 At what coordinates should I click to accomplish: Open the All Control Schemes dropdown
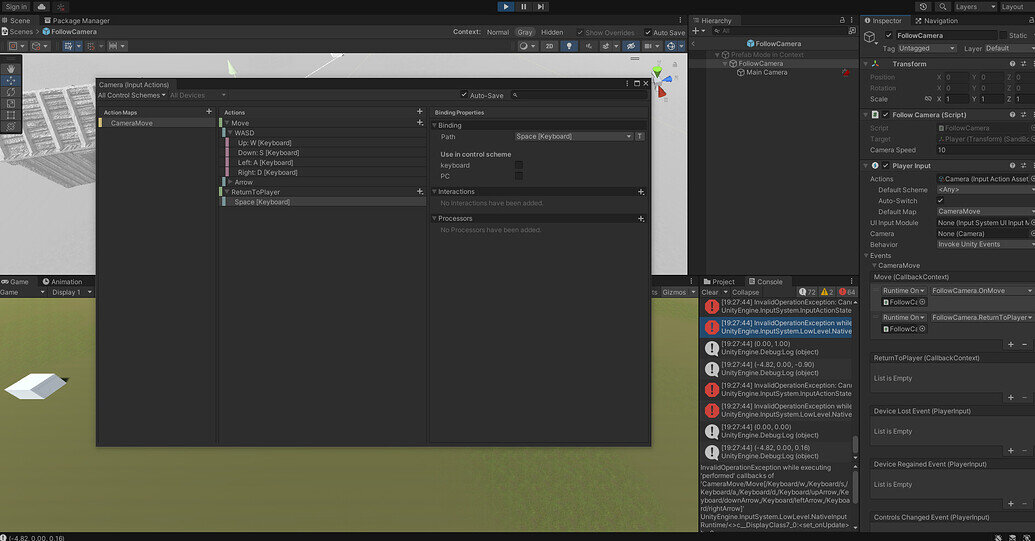[x=129, y=95]
